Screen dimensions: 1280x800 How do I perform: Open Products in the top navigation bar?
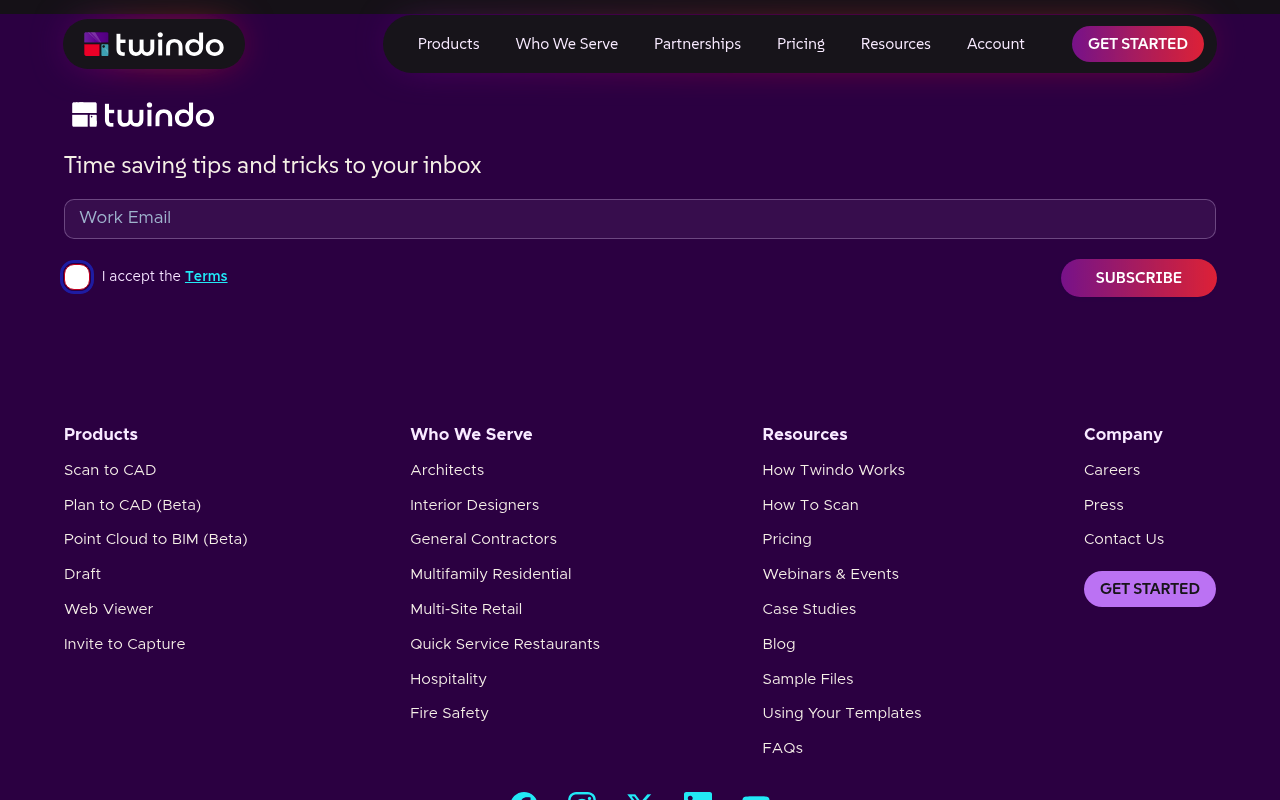tap(449, 44)
